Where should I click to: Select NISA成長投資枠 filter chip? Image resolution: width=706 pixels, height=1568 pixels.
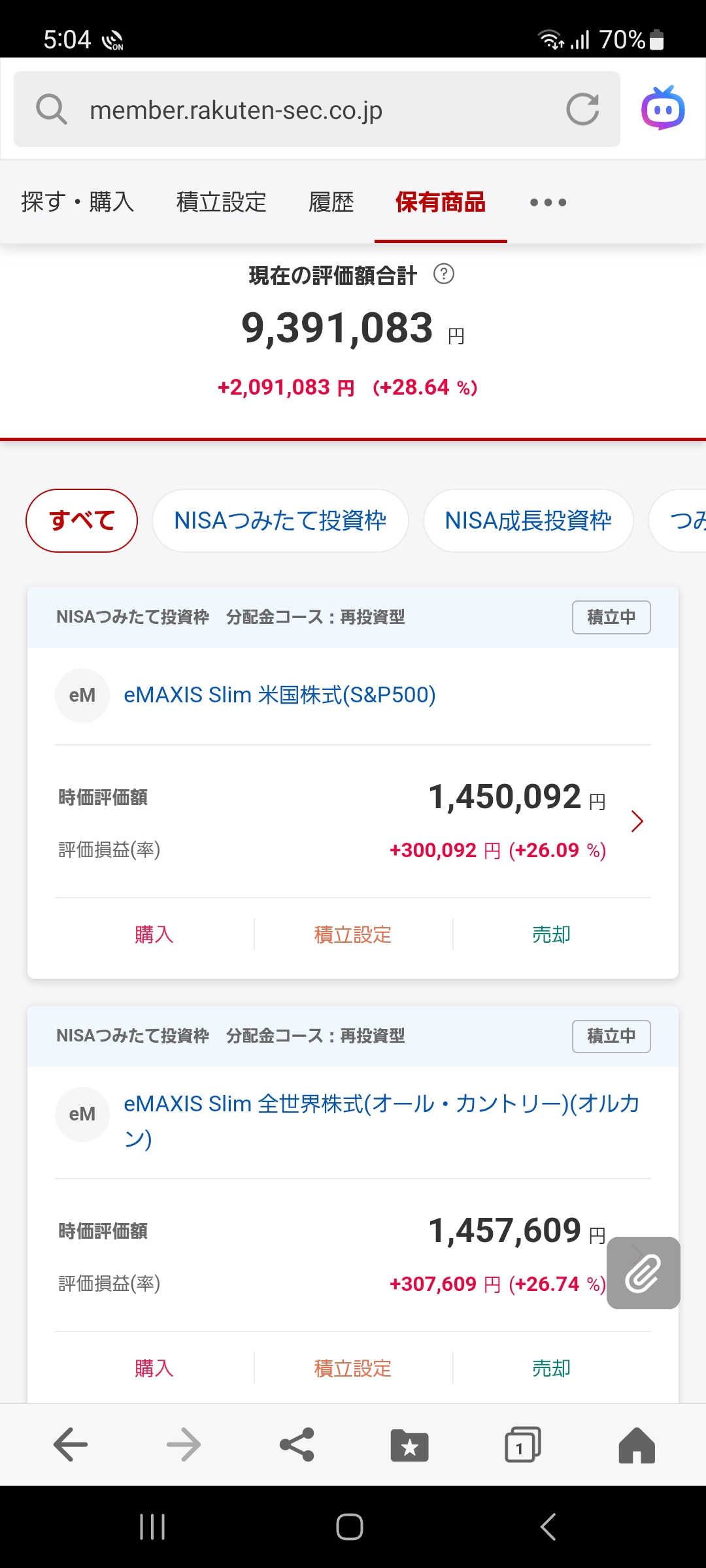pyautogui.click(x=528, y=521)
